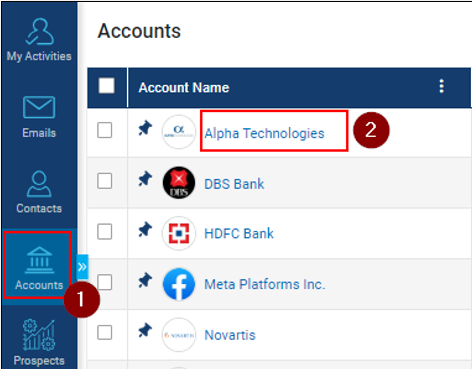Check the Novartis row checkbox
The image size is (472, 369).
tap(105, 332)
